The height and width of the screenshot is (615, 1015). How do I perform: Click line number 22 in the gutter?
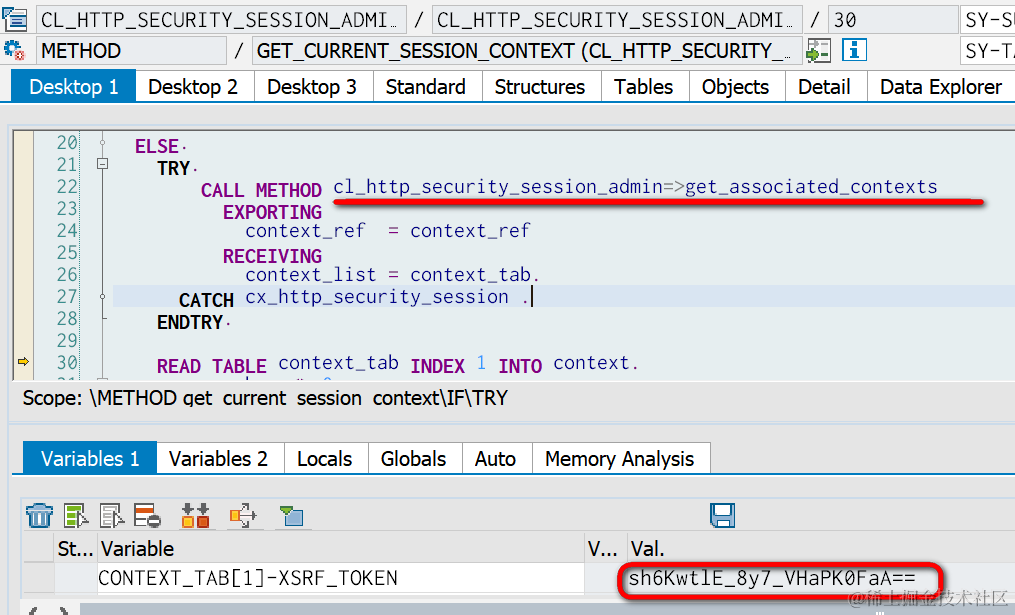(67, 186)
